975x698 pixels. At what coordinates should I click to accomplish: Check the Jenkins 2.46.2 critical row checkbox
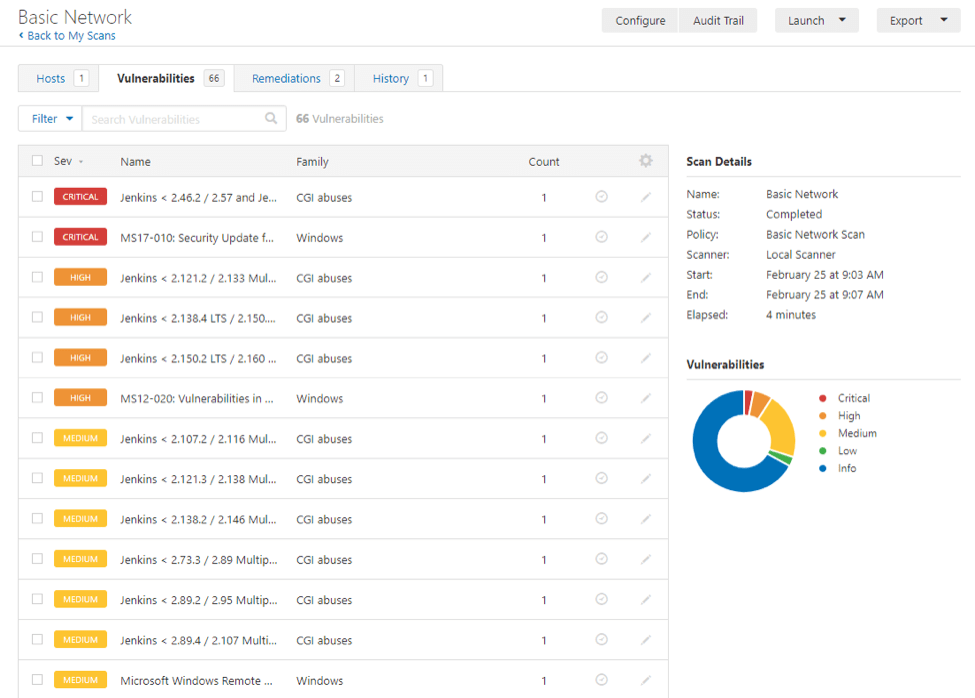coord(37,197)
